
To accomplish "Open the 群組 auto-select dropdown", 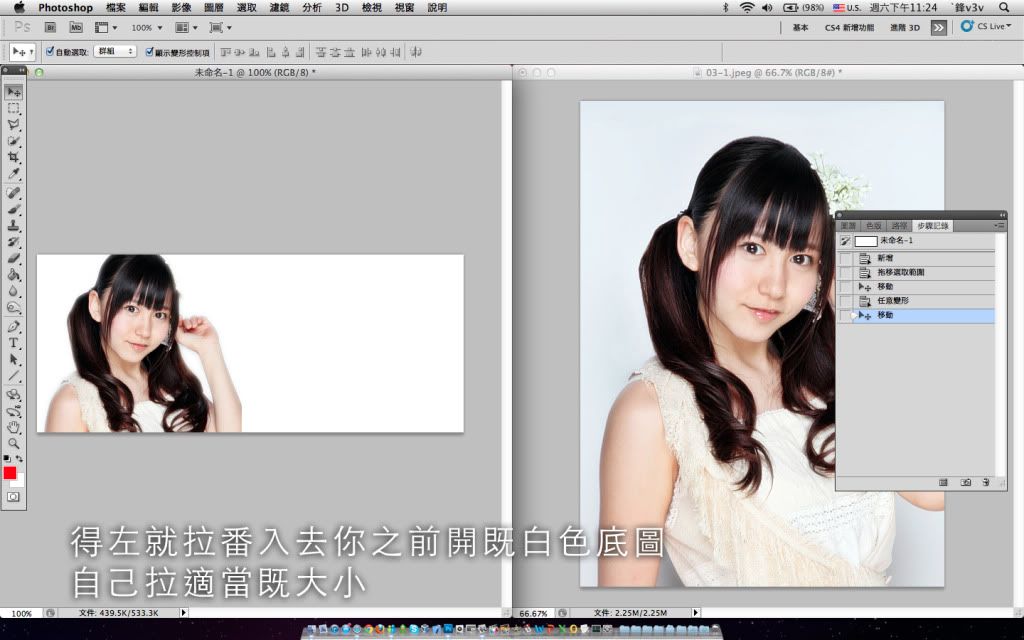I will pyautogui.click(x=115, y=51).
